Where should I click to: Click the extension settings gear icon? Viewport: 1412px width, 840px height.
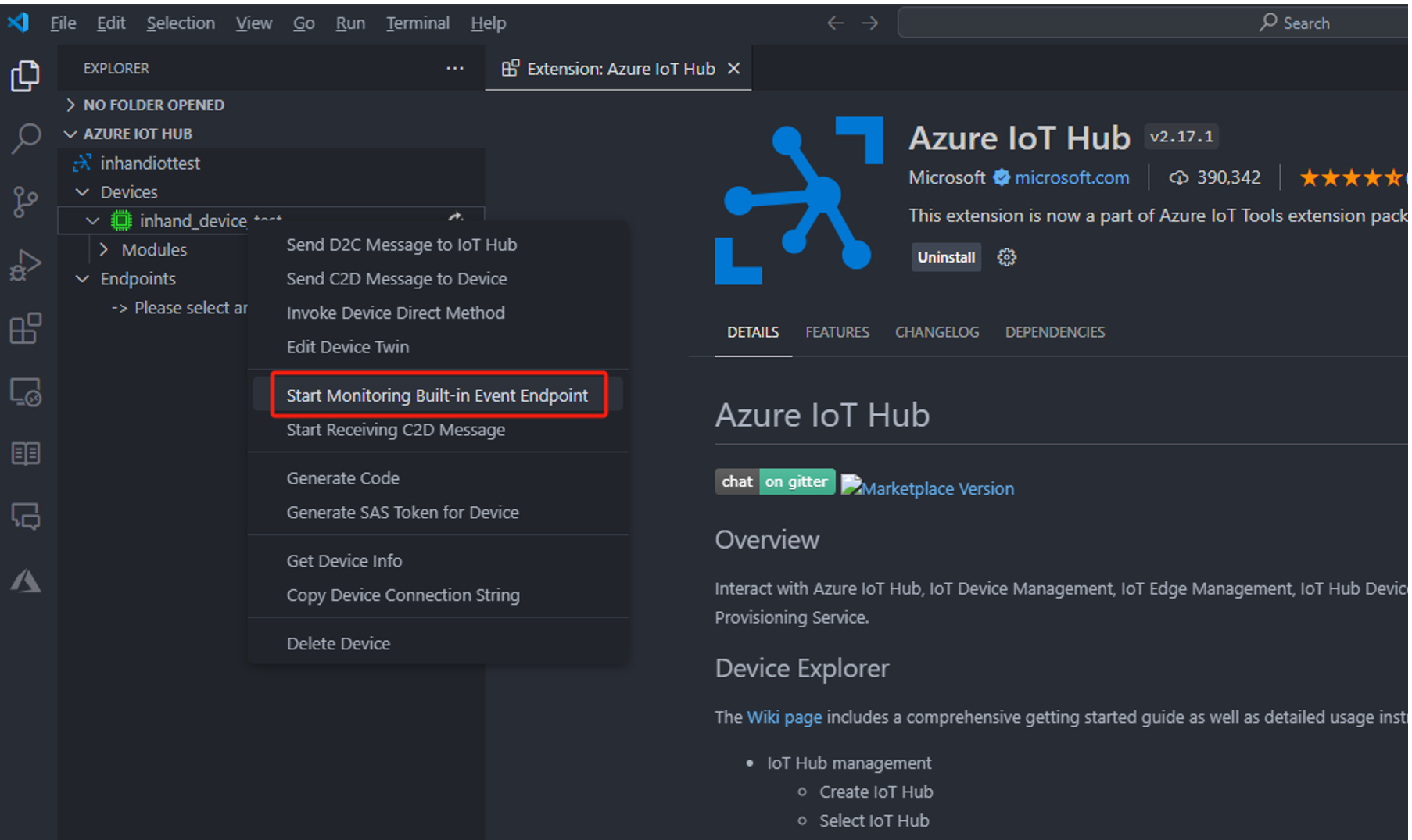pyautogui.click(x=1006, y=257)
